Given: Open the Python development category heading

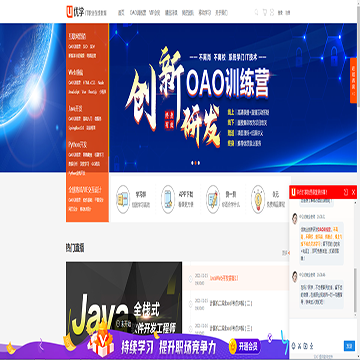Looking at the screenshot, I should click(77, 145).
